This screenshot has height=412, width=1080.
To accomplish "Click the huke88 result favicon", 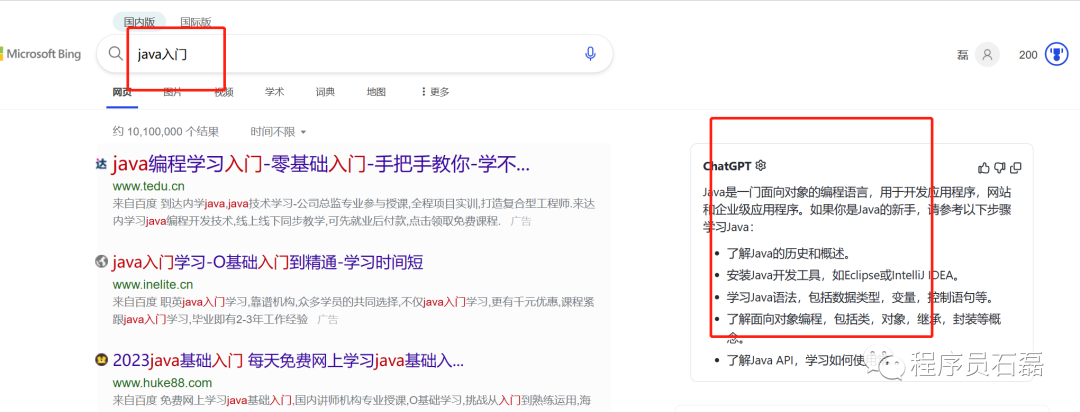I will pyautogui.click(x=101, y=360).
